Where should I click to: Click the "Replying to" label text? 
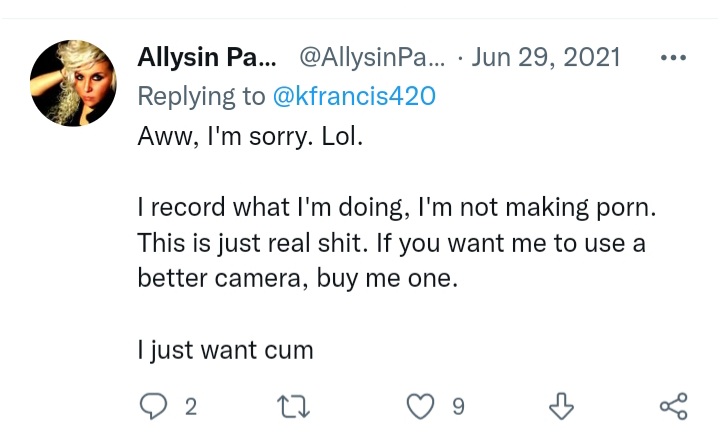[201, 97]
